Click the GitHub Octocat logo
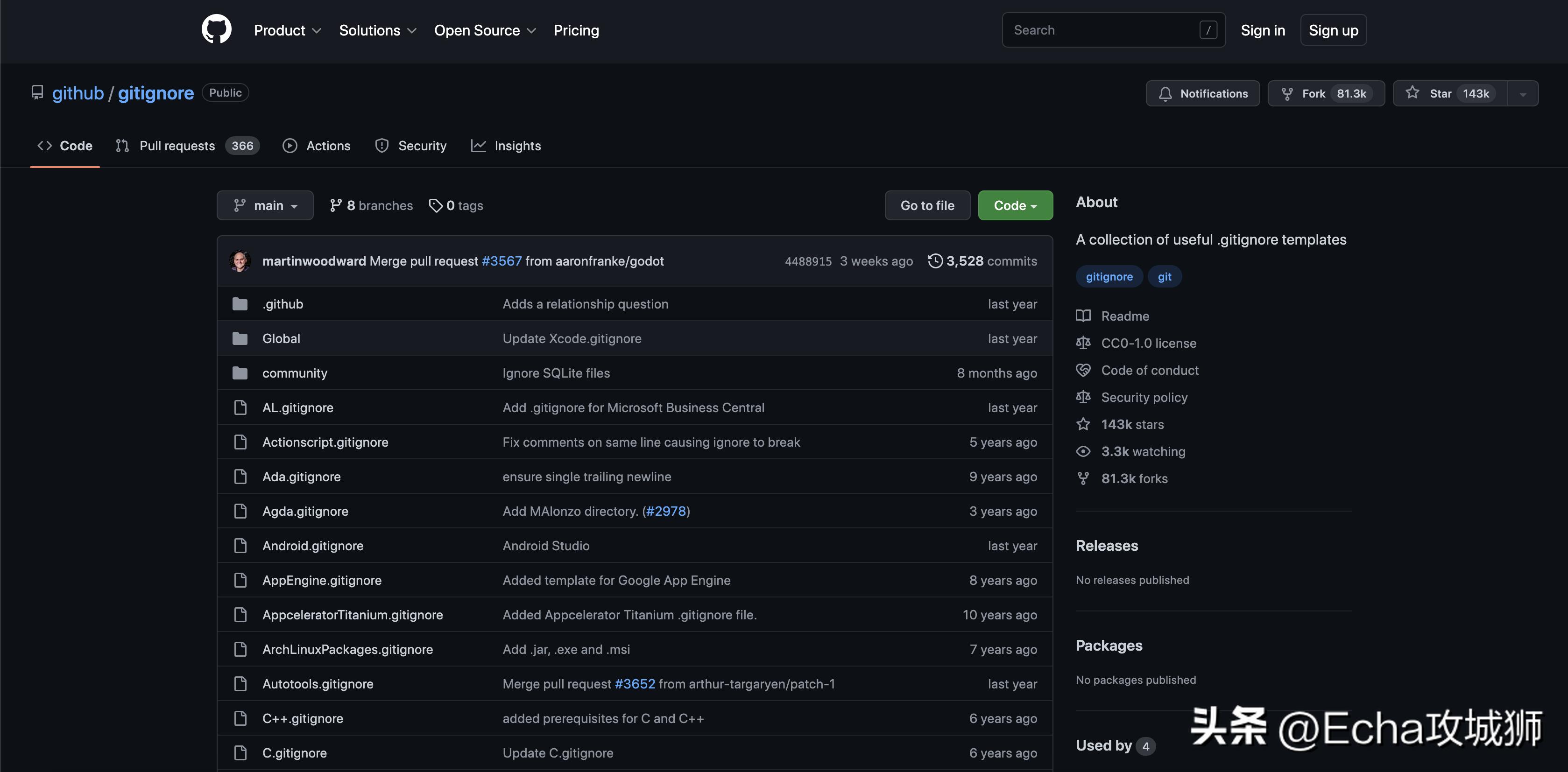 [x=216, y=30]
